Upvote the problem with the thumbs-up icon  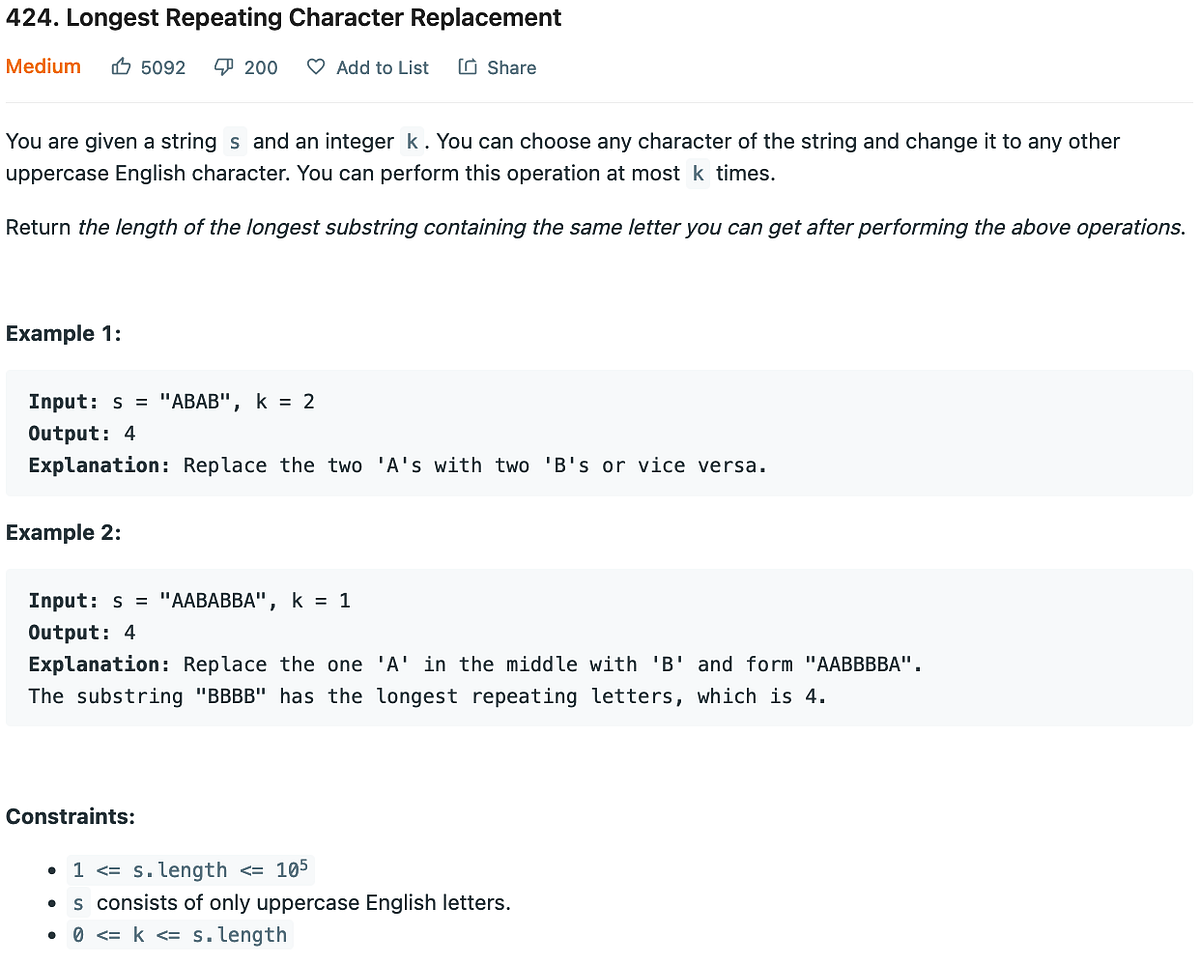pos(121,67)
